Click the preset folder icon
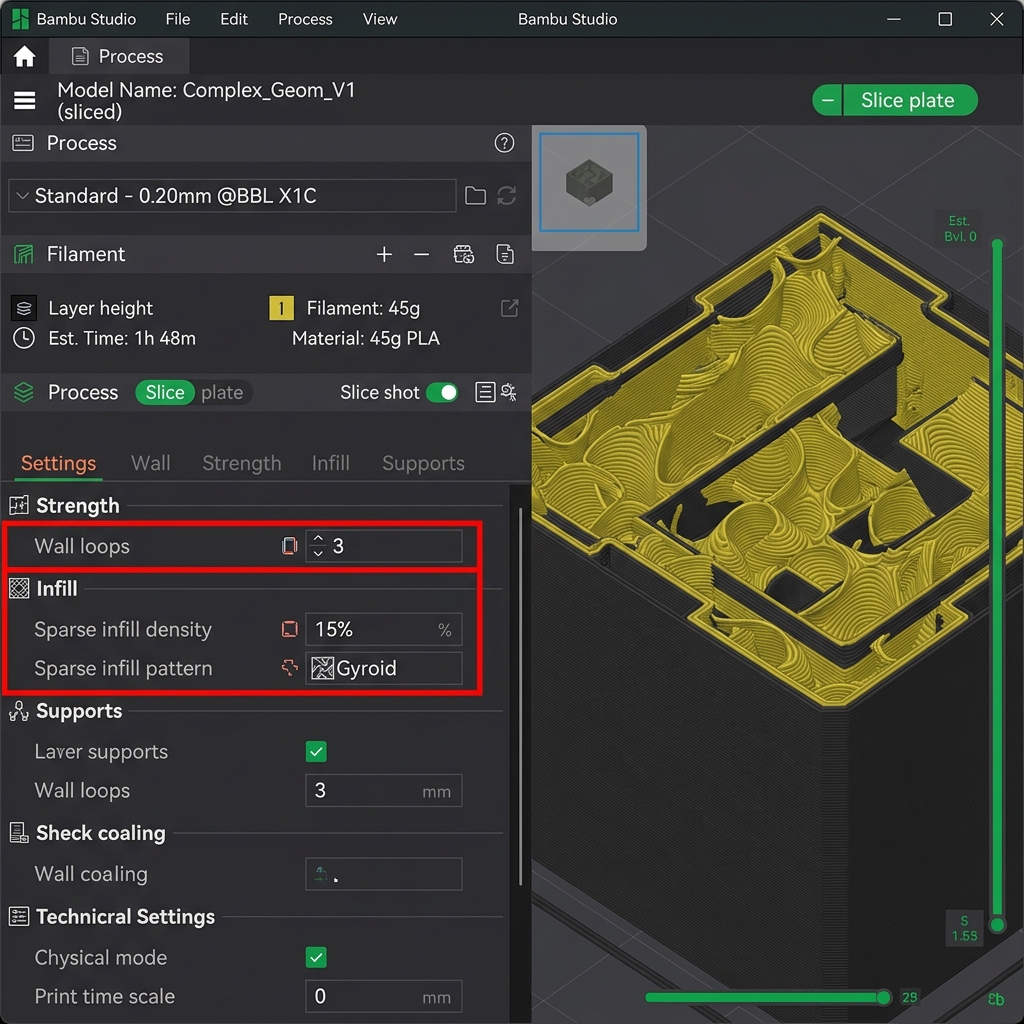Screen dimensions: 1024x1024 coord(475,195)
